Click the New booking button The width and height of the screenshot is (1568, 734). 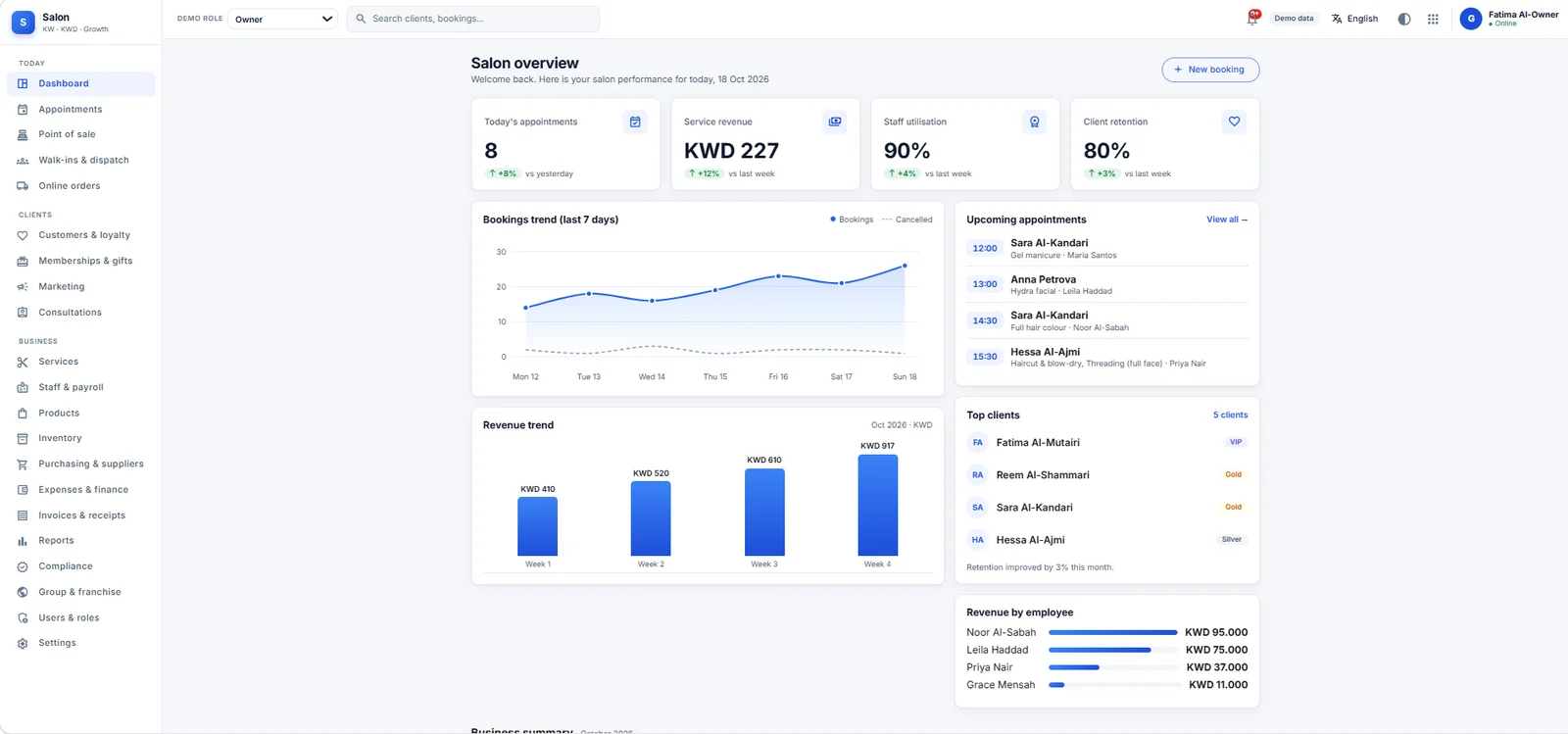coord(1210,70)
